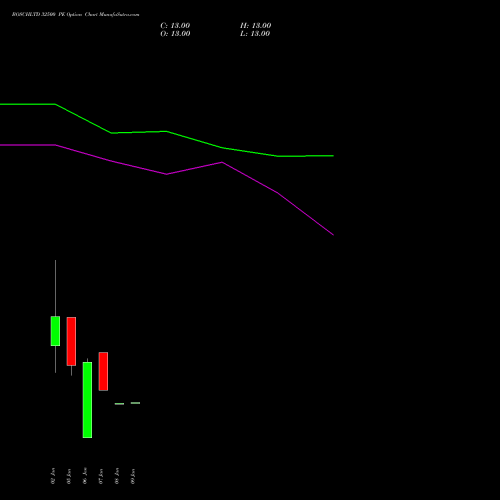500x500 pixels.
Task: Click the '02 Jan' date axis label
Action: point(53,476)
